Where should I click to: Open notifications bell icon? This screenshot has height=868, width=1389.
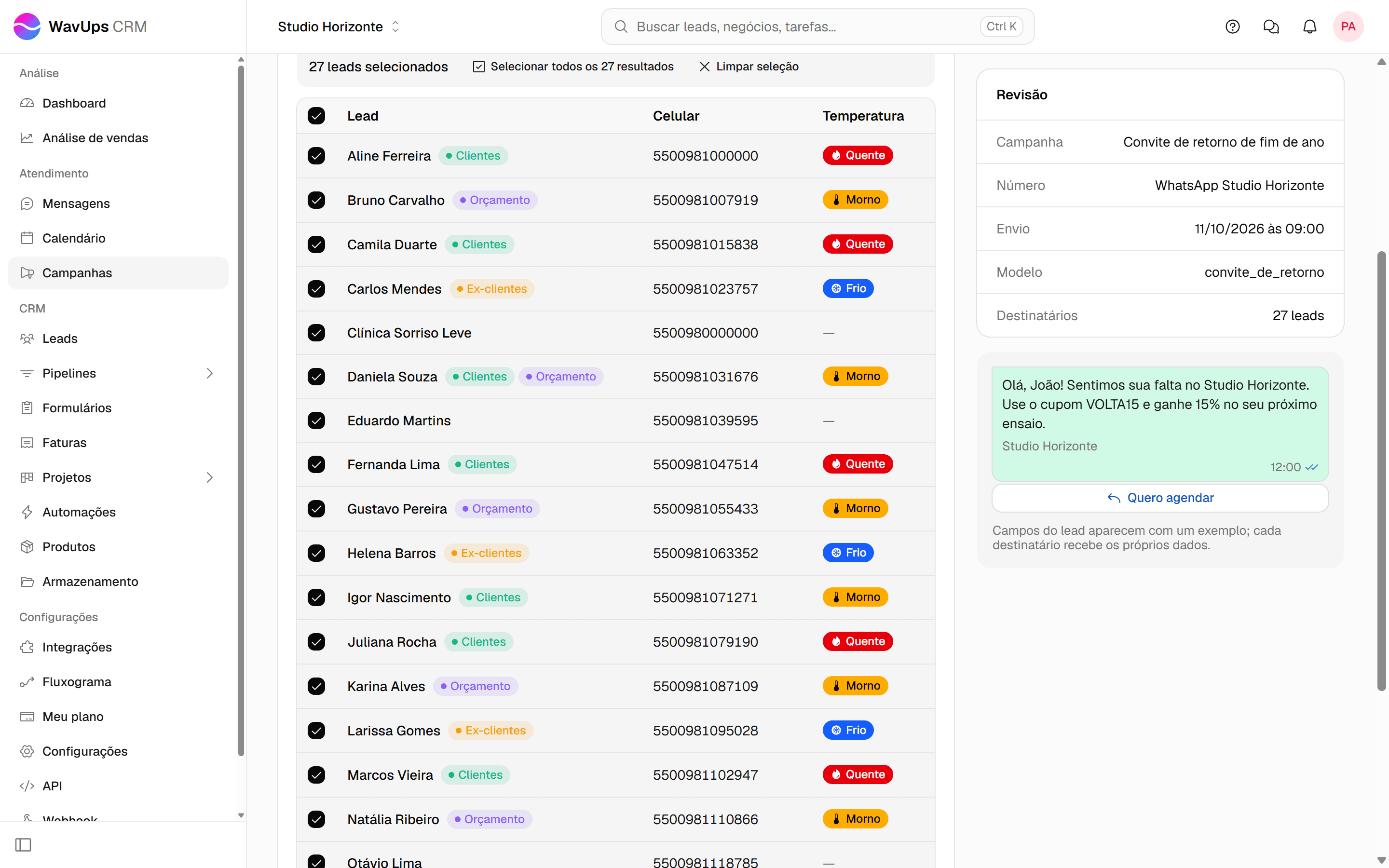point(1309,27)
